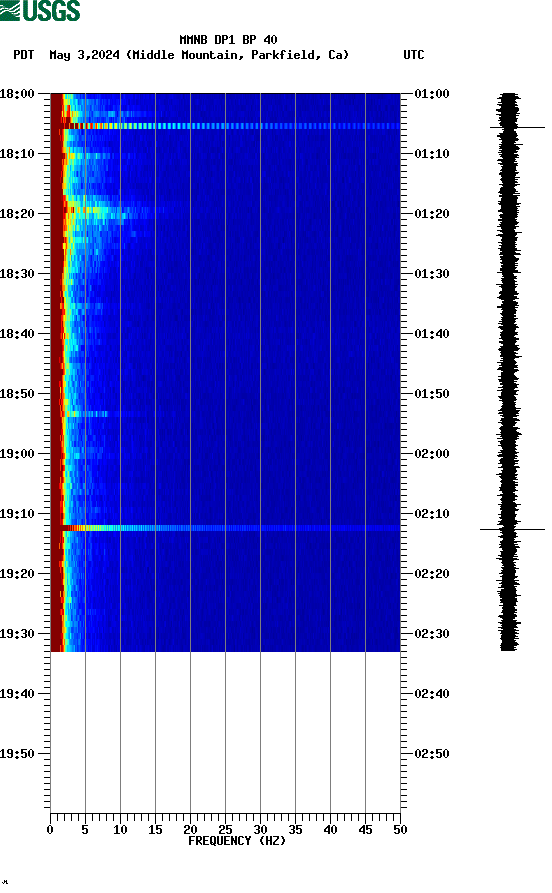Click the 20 Hz frequency tick label
Screen dimensions: 552x893
[x=190, y=830]
